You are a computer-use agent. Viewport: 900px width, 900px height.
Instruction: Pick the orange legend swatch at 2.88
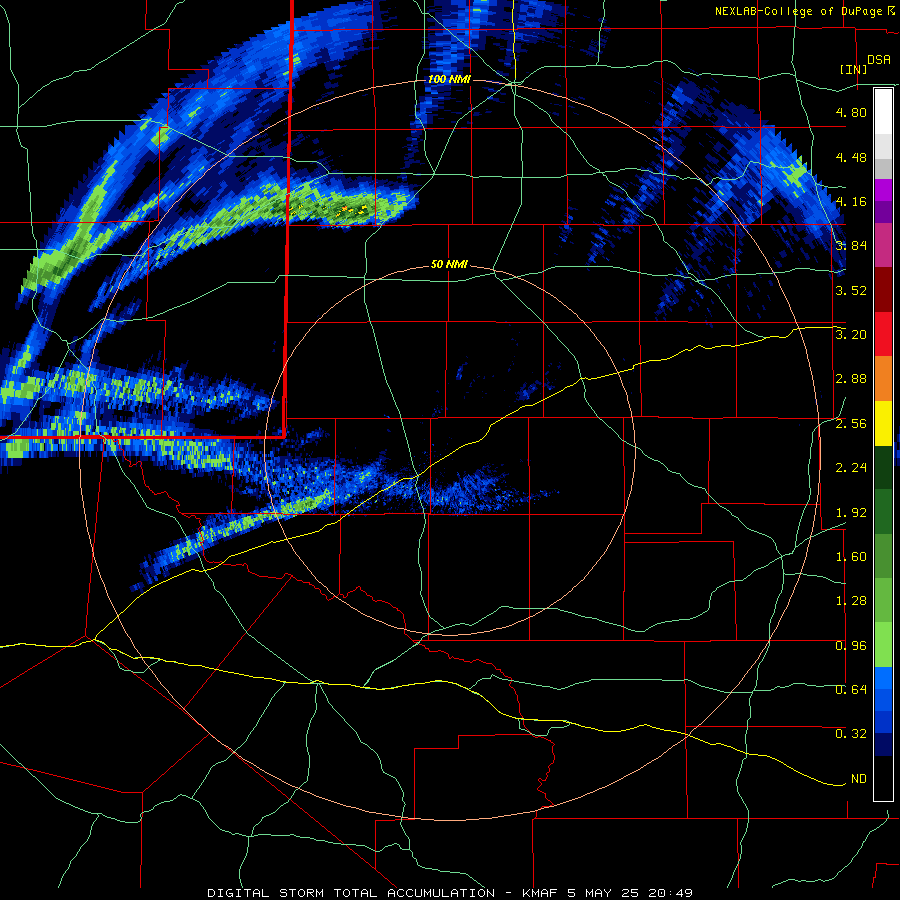point(883,379)
